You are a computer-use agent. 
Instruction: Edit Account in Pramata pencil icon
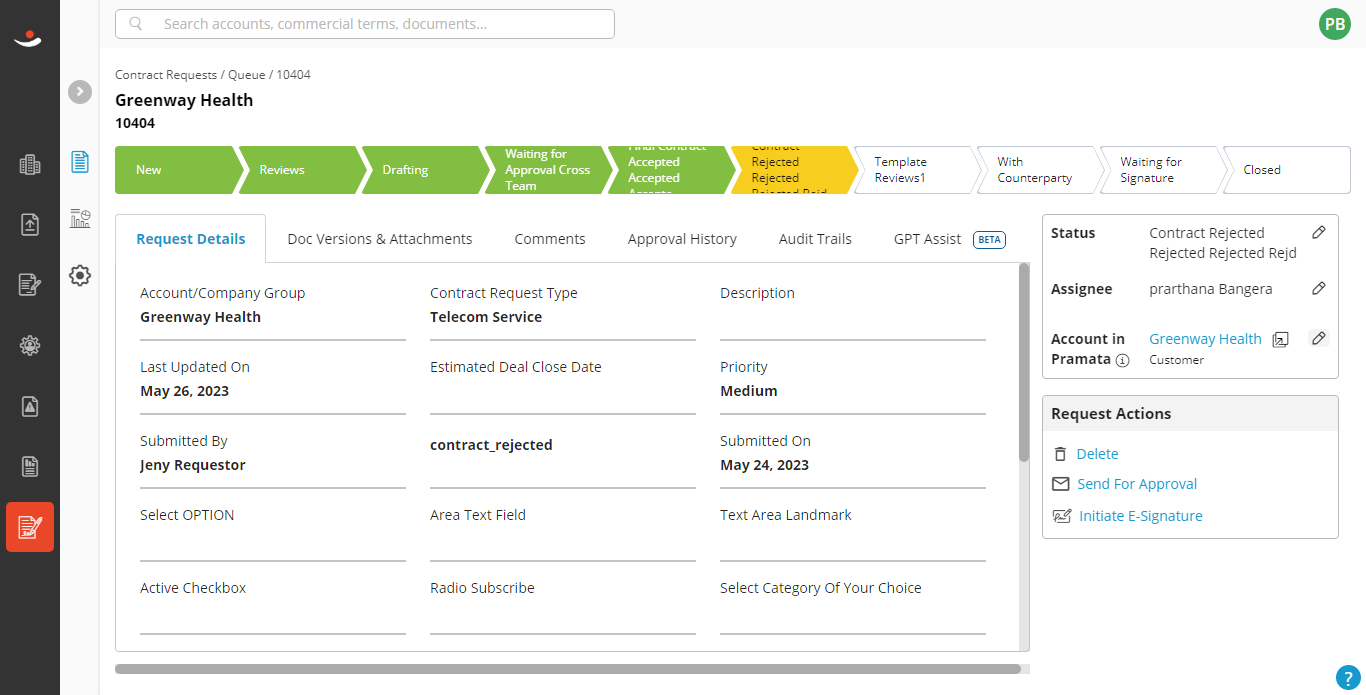1319,338
